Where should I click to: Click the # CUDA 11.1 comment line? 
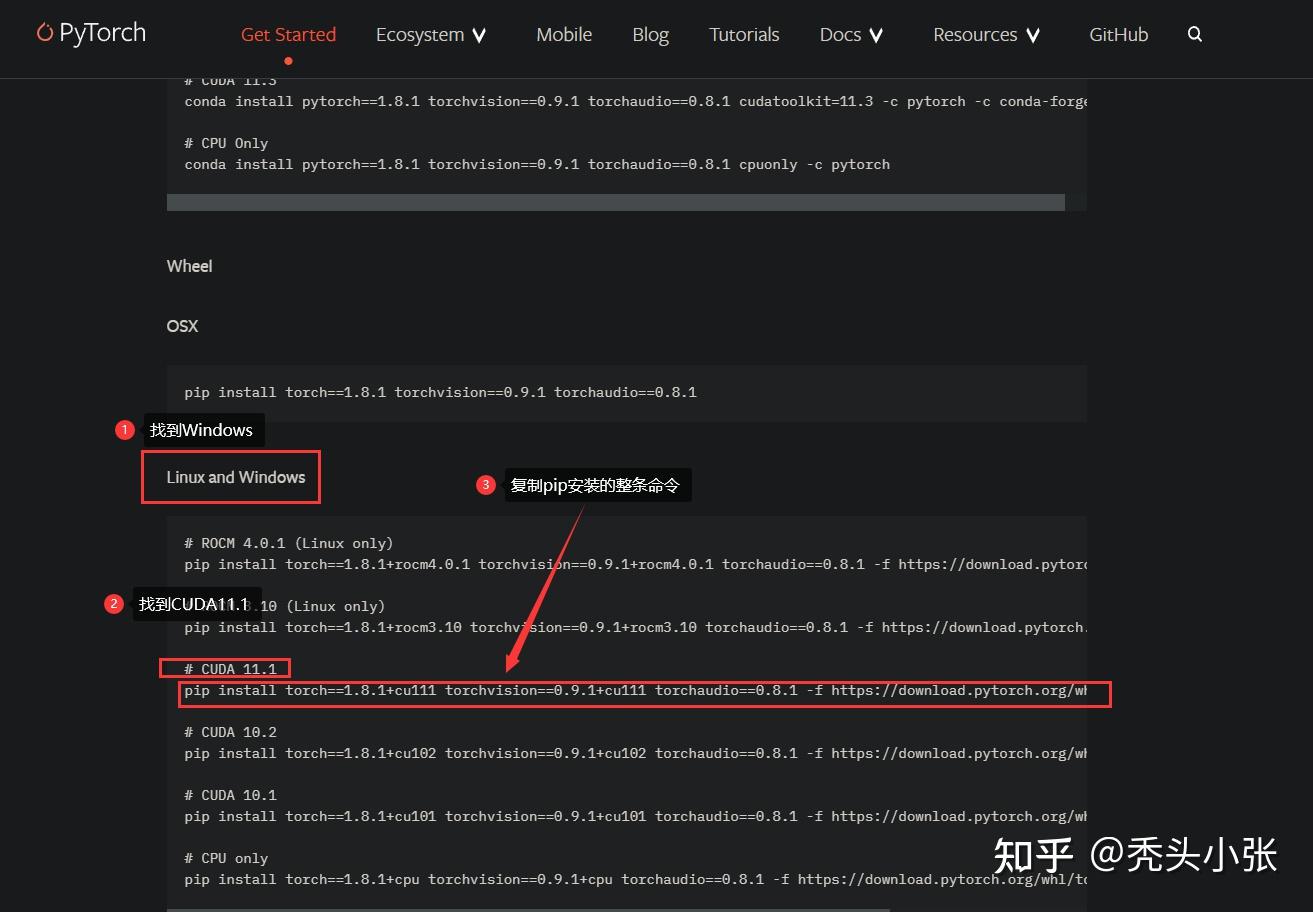point(230,669)
